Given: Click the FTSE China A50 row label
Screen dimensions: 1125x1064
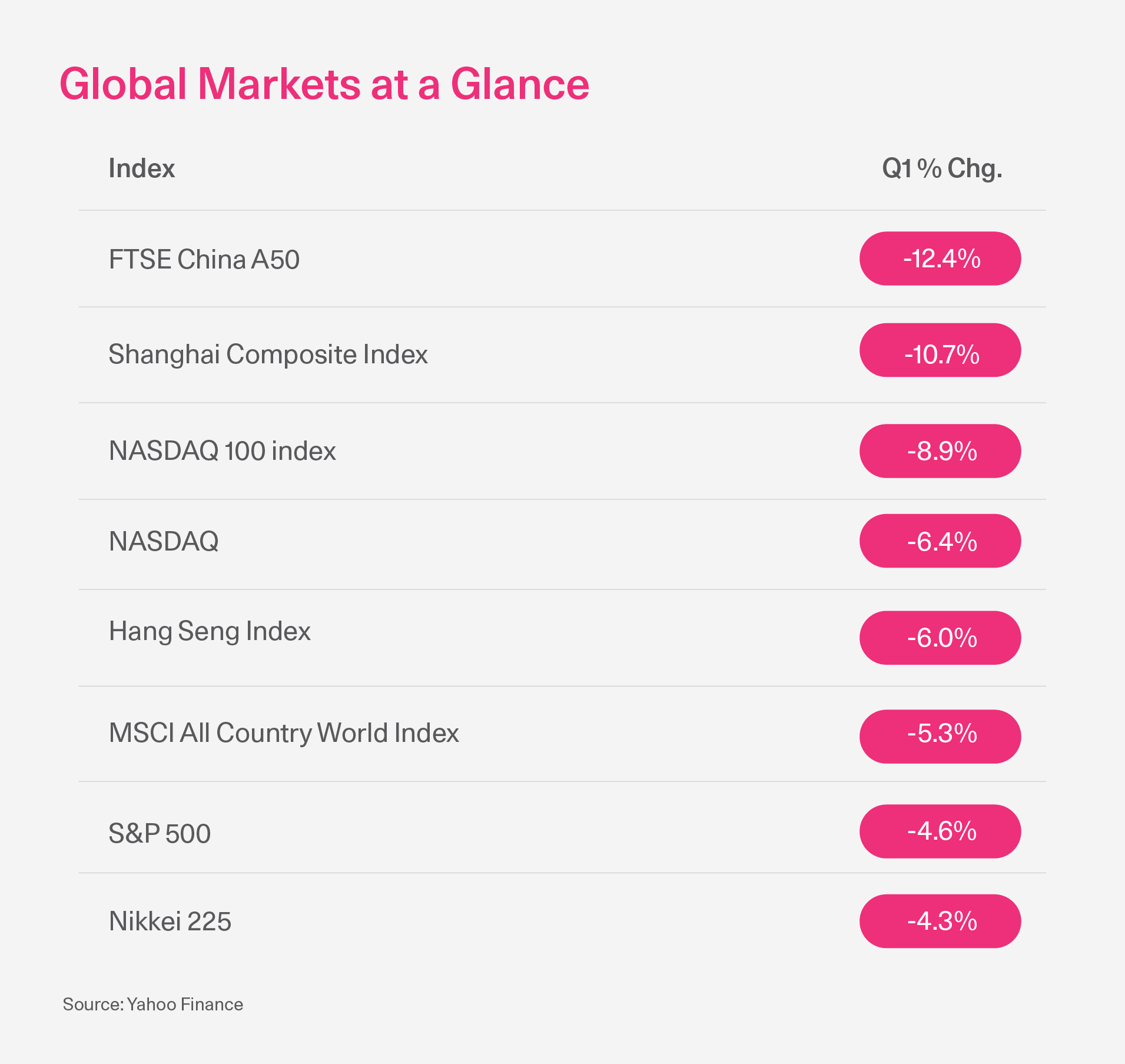Looking at the screenshot, I should [204, 259].
